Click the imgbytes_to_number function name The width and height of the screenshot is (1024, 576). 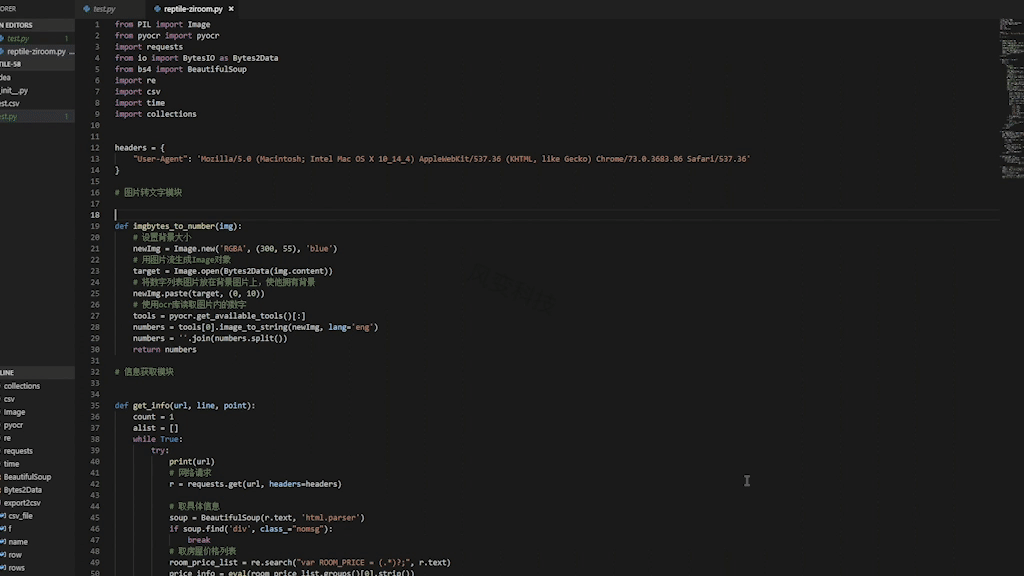(x=174, y=227)
